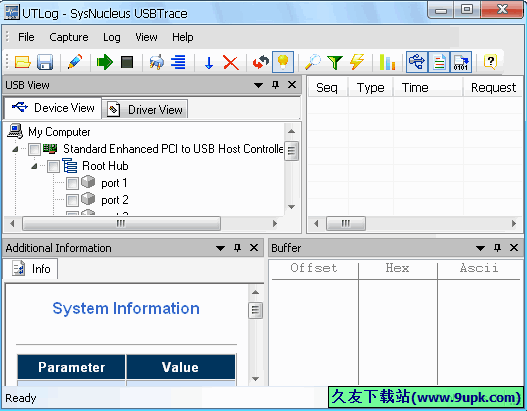Screen dimensions: 527x411
Task: Open the Additional Information panel dropdown arrow
Action: tap(220, 248)
